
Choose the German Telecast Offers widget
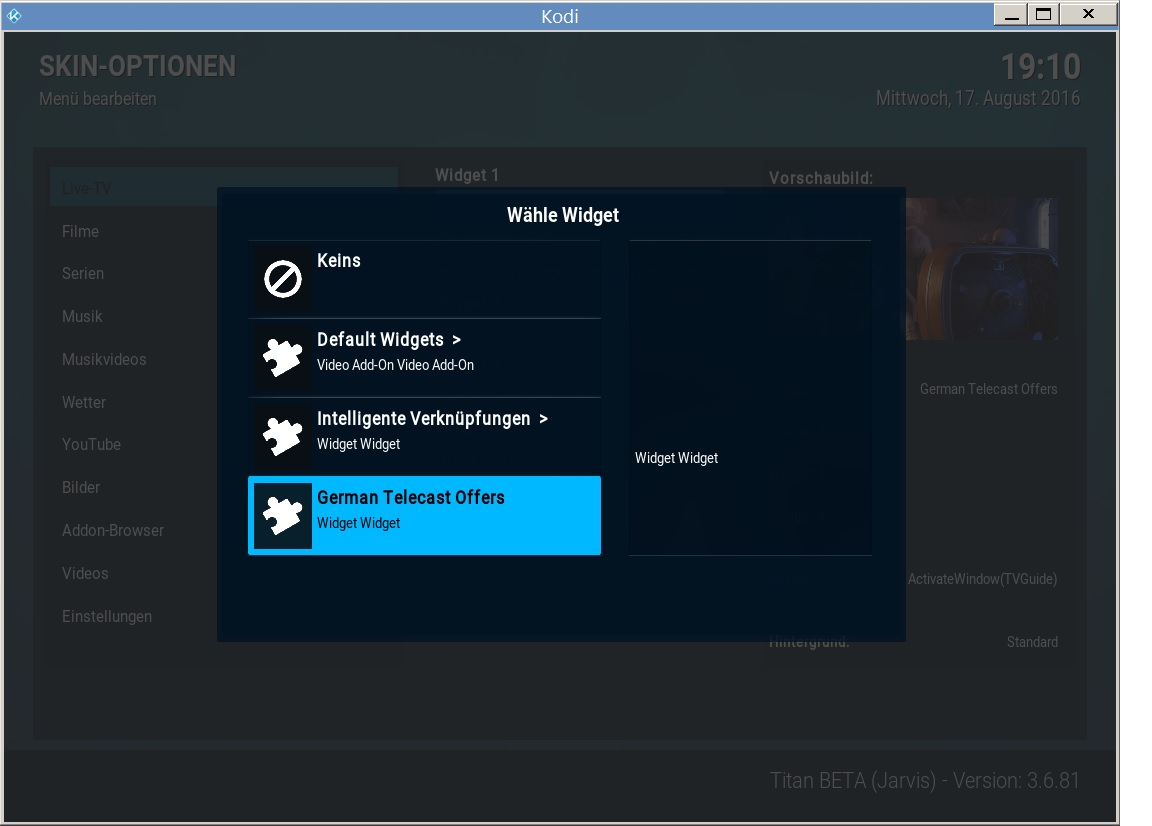pos(425,516)
